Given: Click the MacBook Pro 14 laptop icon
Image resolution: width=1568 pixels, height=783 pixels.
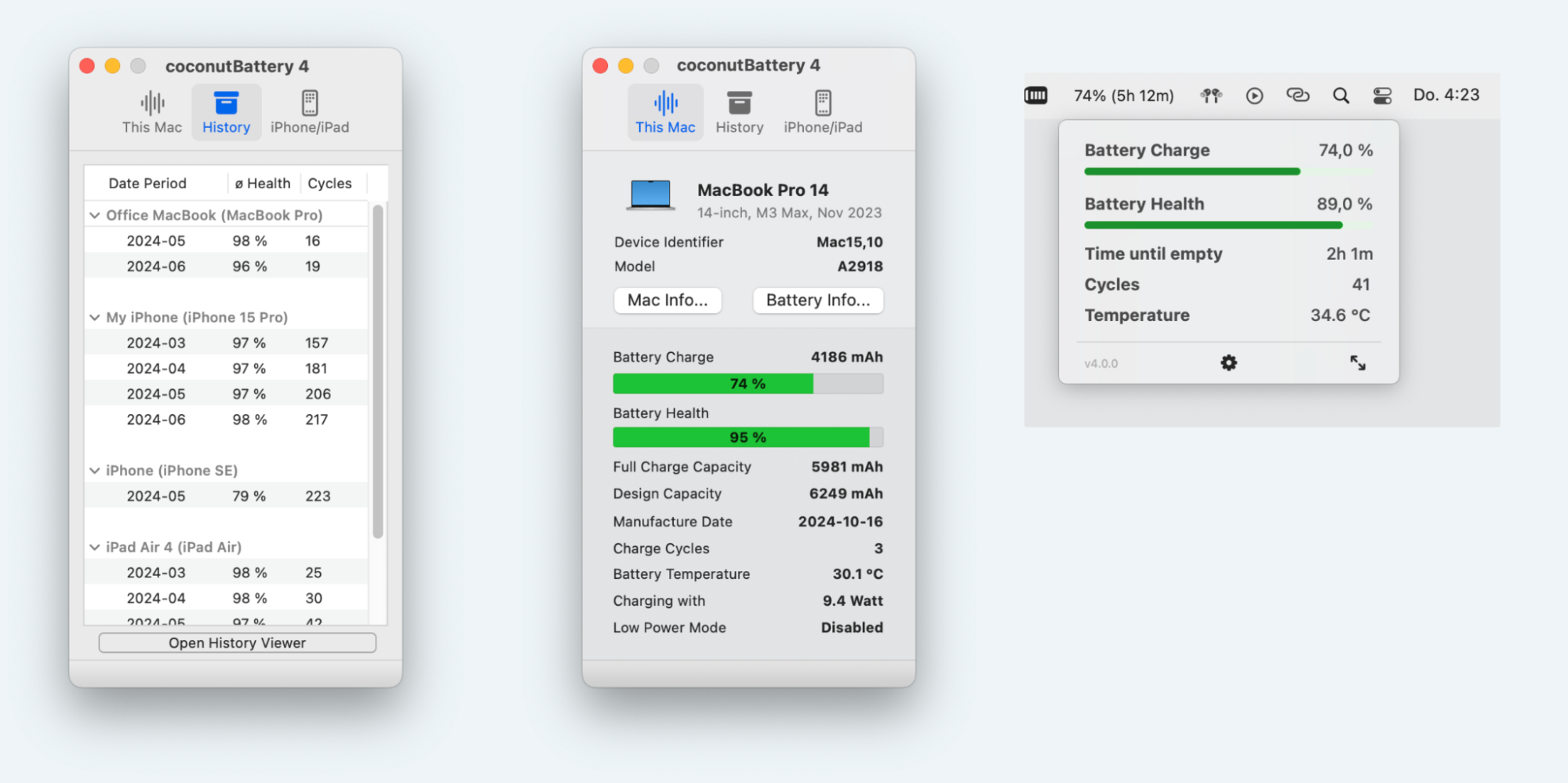Looking at the screenshot, I should click(x=650, y=195).
